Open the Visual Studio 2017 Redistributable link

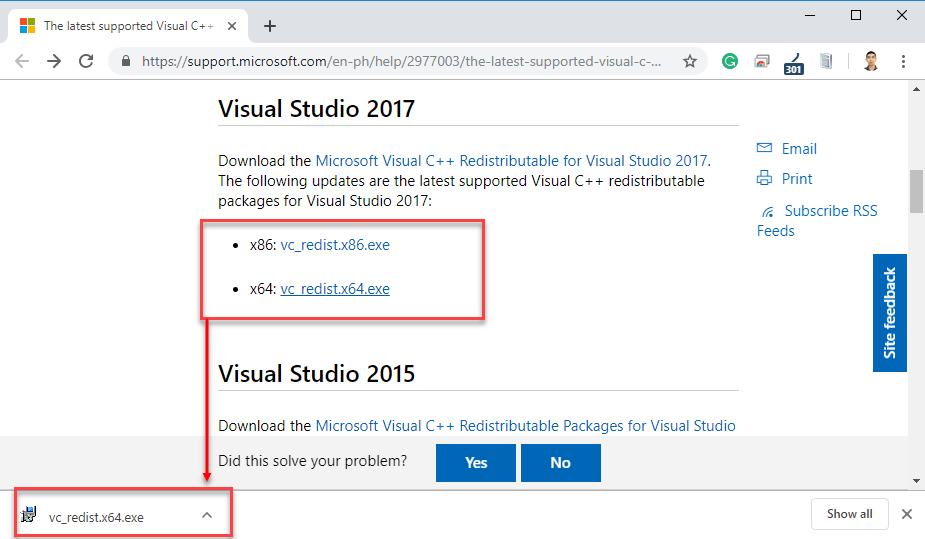[511, 161]
